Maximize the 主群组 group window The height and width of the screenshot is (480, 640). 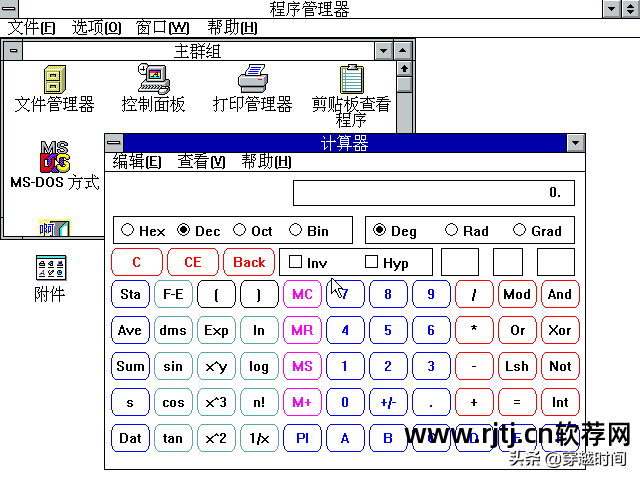click(x=402, y=51)
